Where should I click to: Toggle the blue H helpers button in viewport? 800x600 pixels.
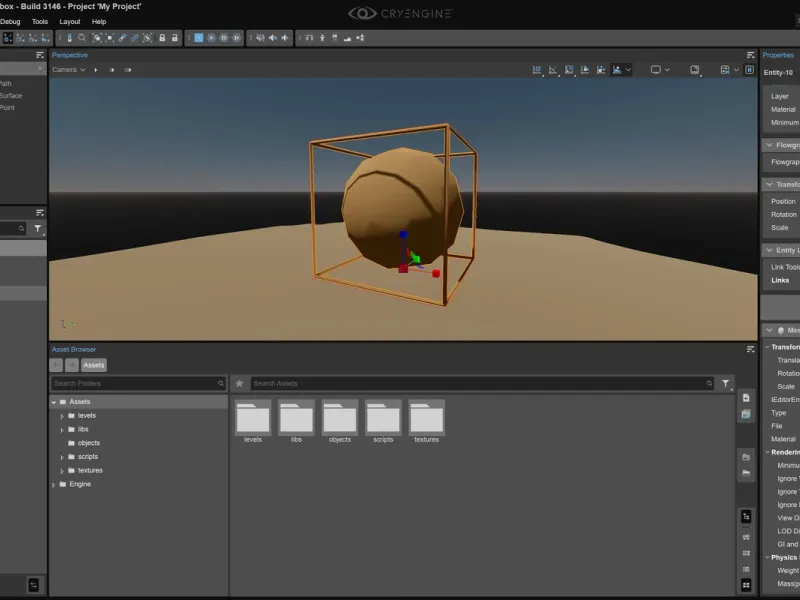tap(749, 70)
